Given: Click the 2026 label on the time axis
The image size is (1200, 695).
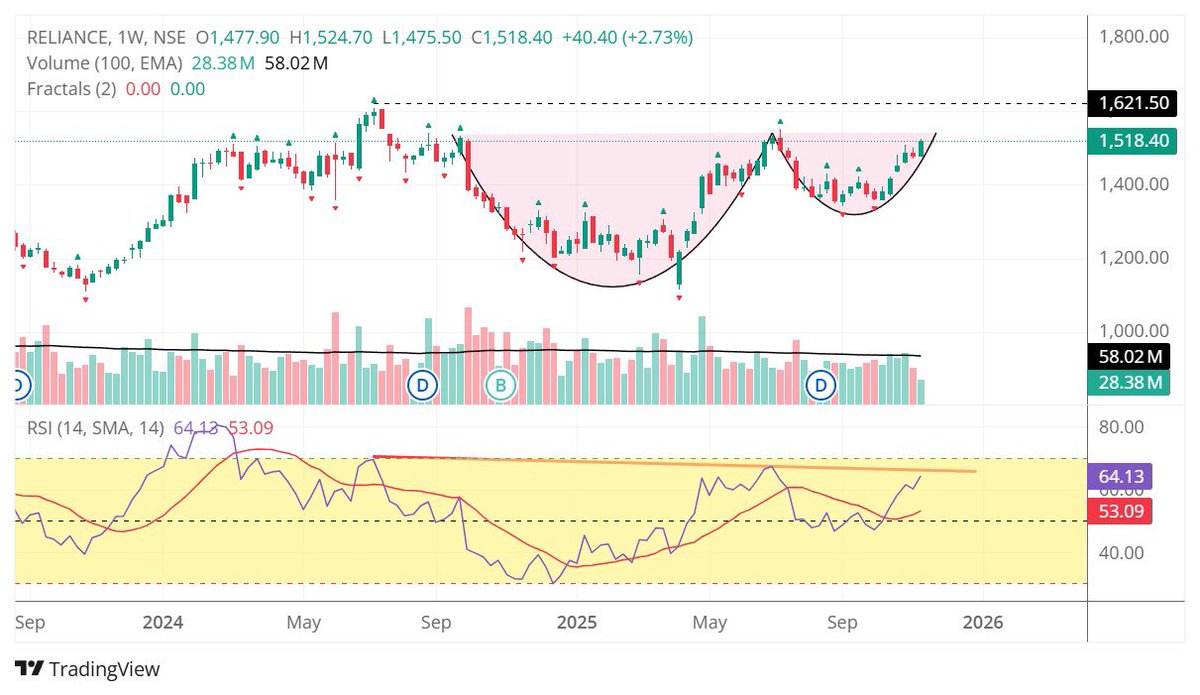Looking at the screenshot, I should [982, 623].
